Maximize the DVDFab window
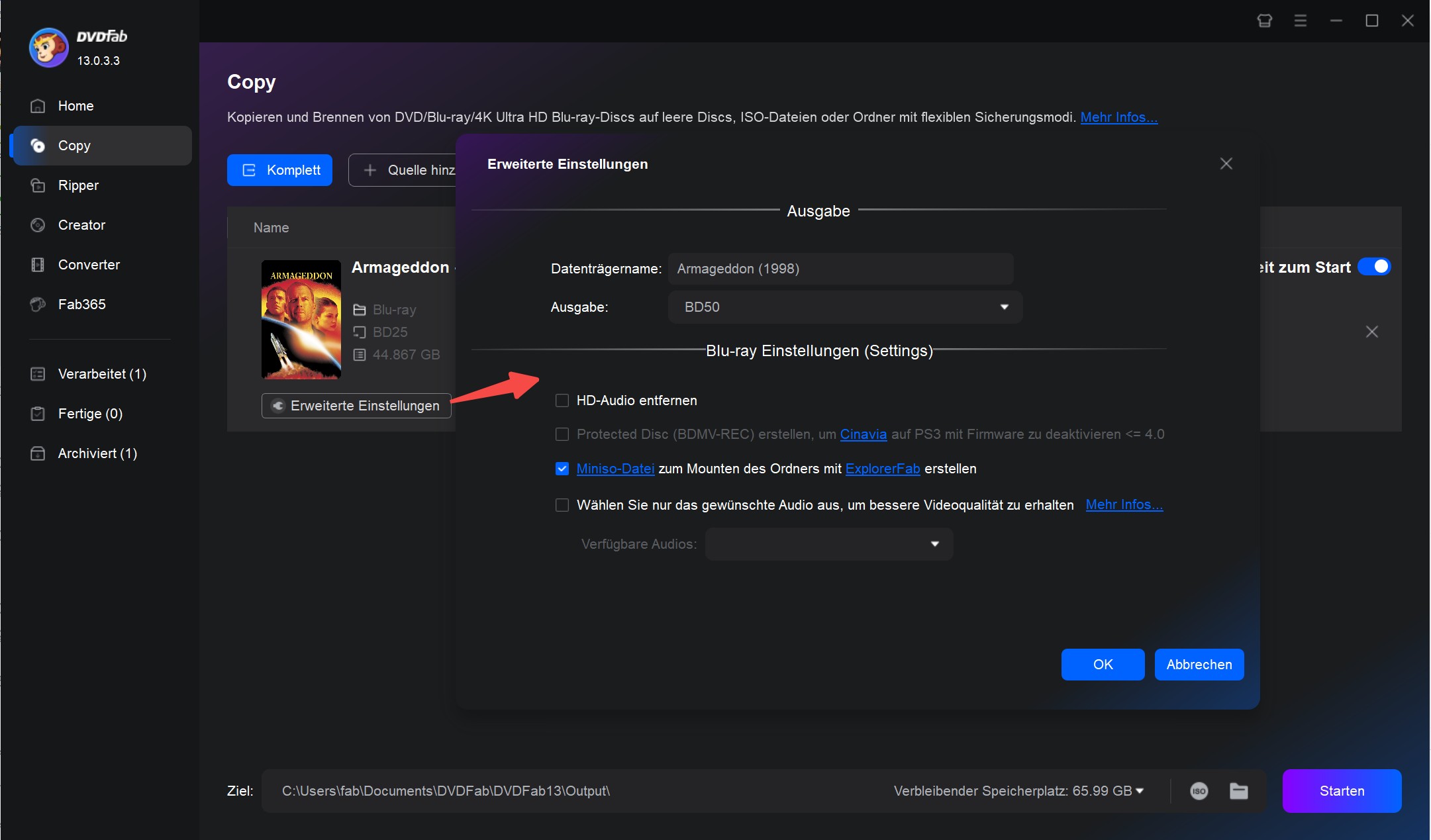The image size is (1431, 840). point(1372,21)
